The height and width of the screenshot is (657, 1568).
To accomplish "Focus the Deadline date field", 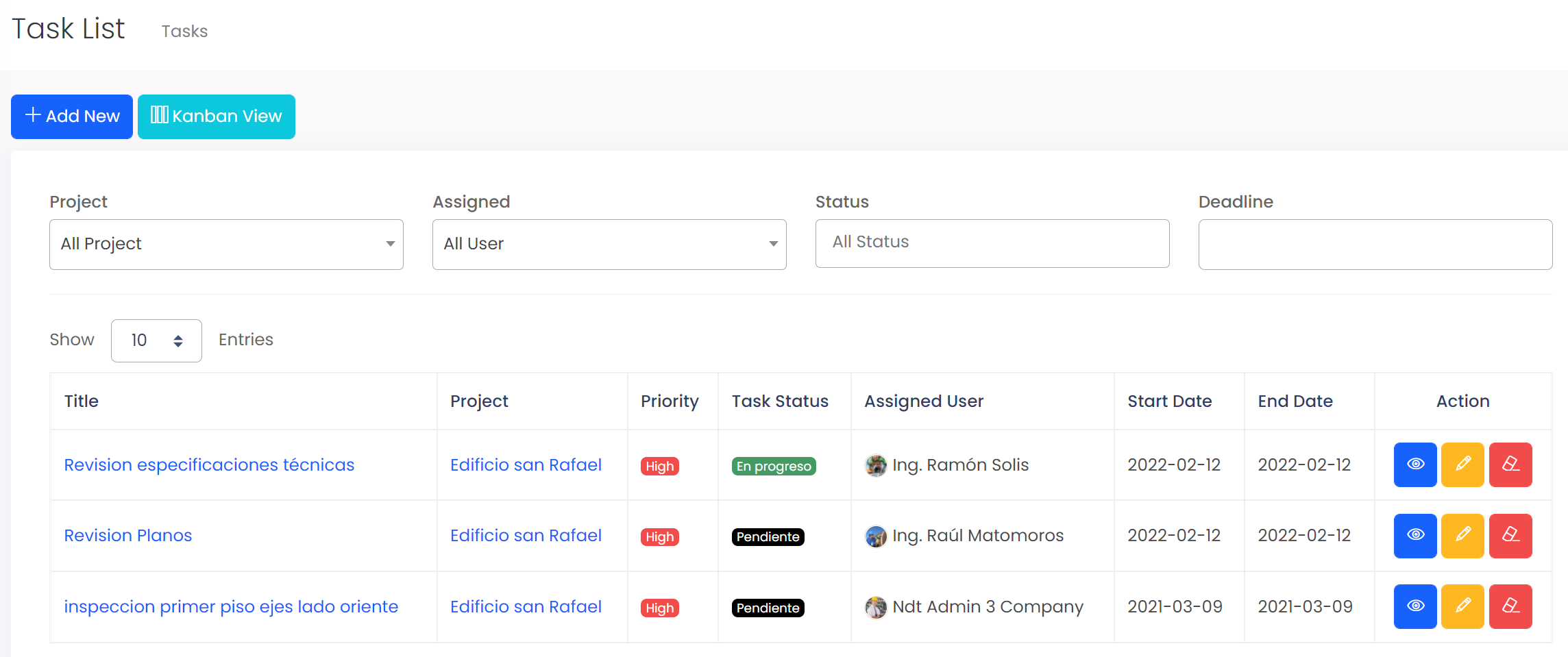I will pos(1375,244).
